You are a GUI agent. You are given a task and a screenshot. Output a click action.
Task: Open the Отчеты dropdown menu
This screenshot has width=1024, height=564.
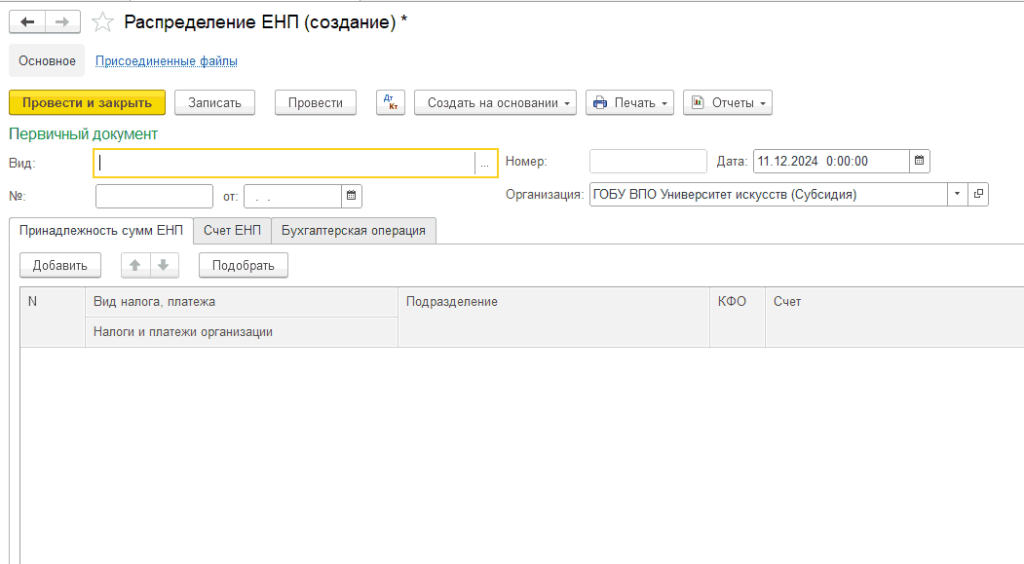727,102
